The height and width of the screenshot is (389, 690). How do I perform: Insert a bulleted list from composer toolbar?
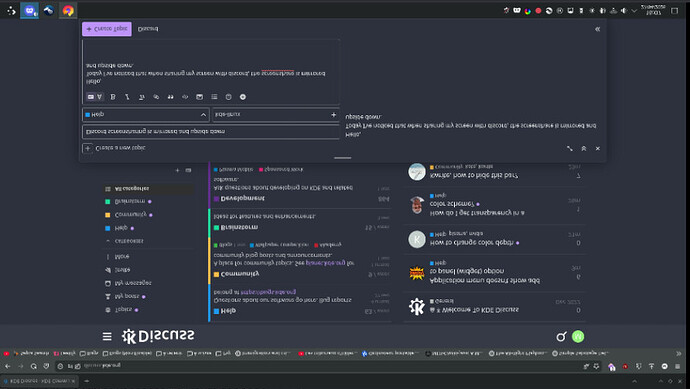point(214,97)
